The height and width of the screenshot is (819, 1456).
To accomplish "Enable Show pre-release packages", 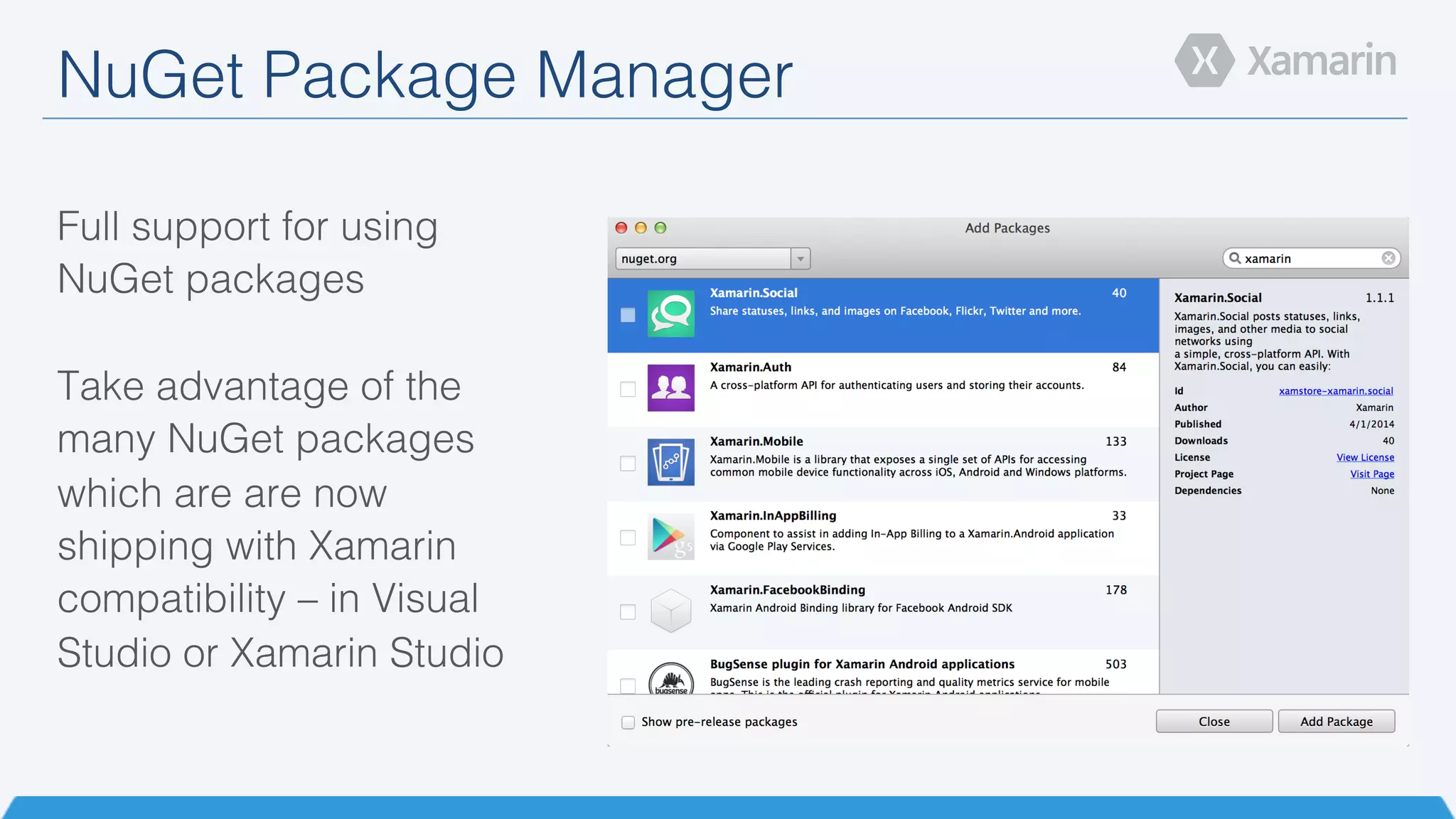I will pos(628,722).
